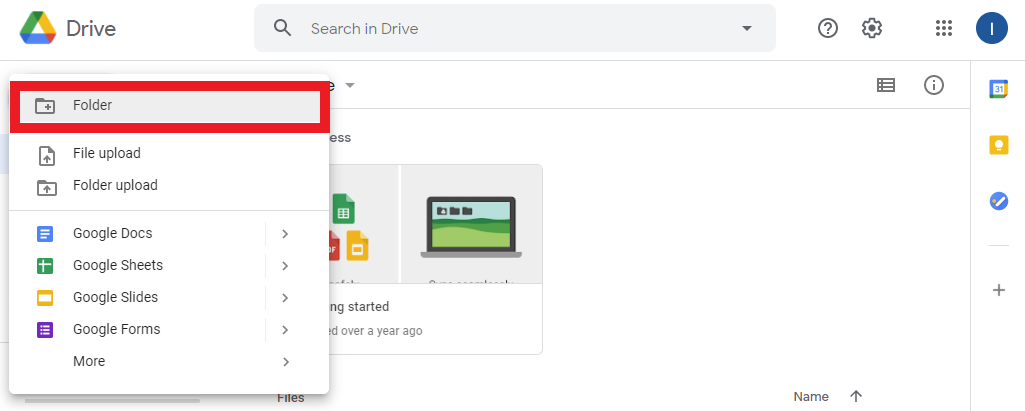Get add-ons with the plus icon
This screenshot has height=411, width=1025.
point(998,290)
